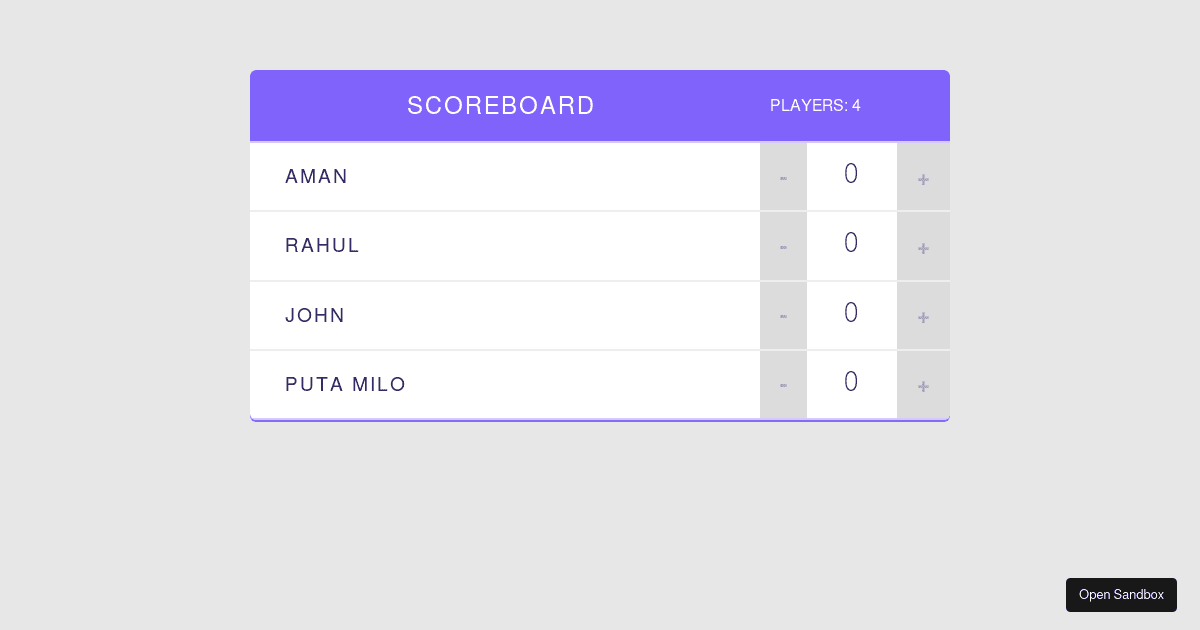Decrement Puta Milo's score
This screenshot has width=1200, height=630.
(783, 385)
